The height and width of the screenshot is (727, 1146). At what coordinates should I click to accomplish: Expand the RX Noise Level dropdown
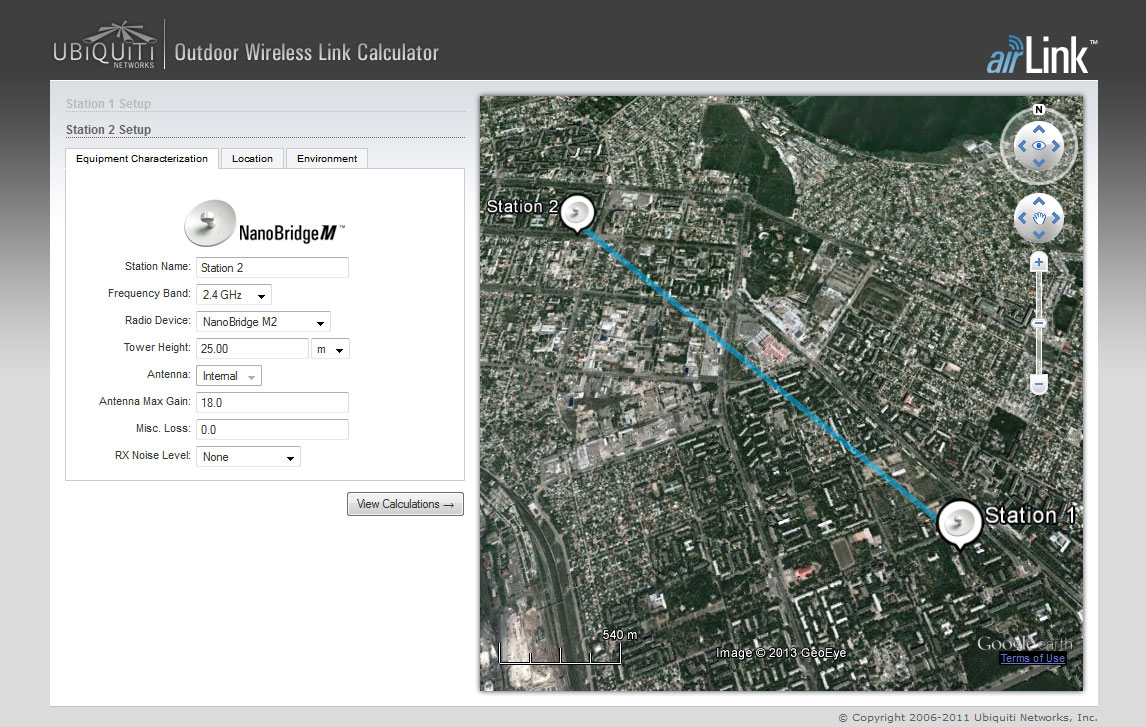(x=248, y=457)
